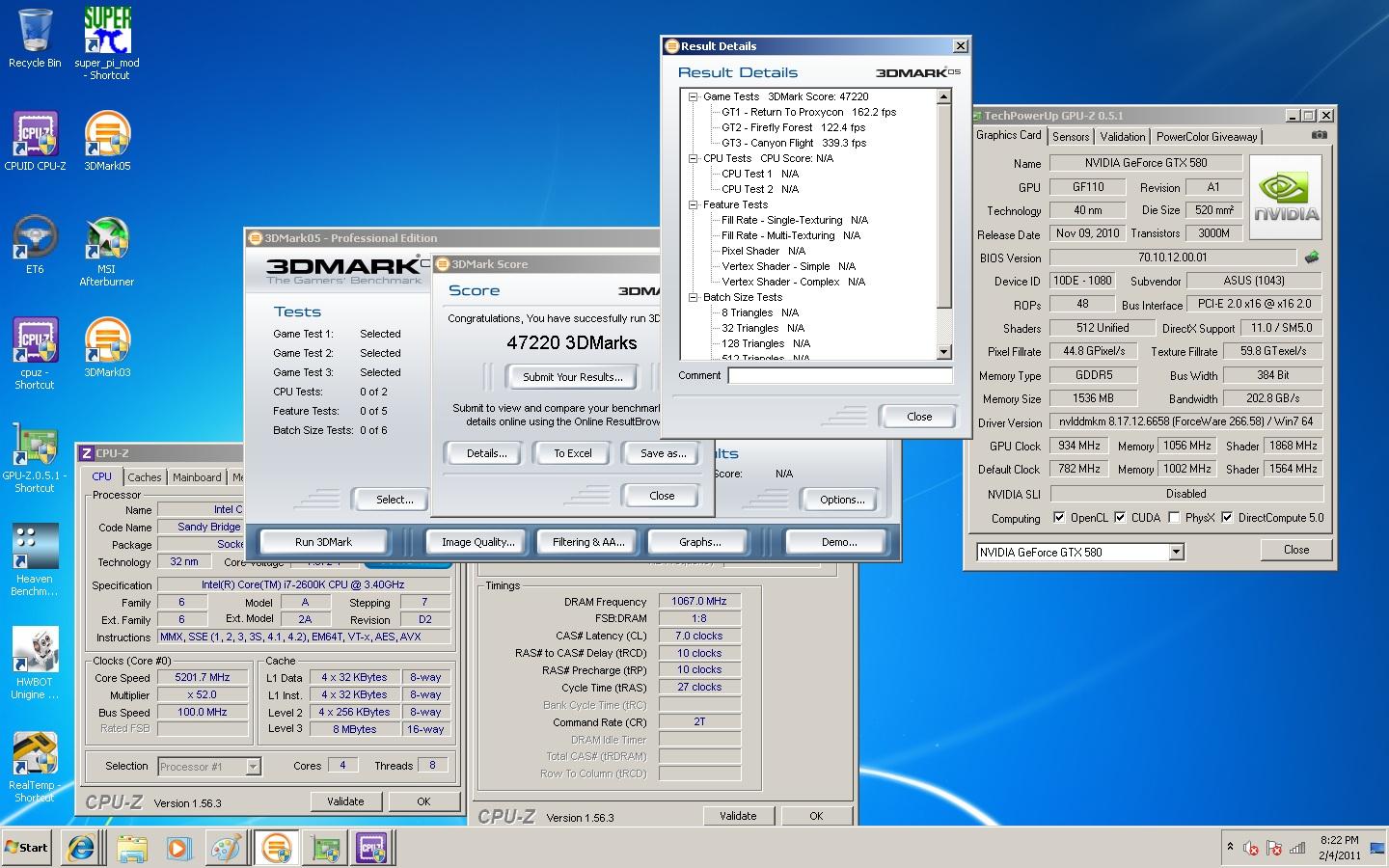Screen dimensions: 1389x868
Task: Open the Start menu
Action: (x=27, y=848)
